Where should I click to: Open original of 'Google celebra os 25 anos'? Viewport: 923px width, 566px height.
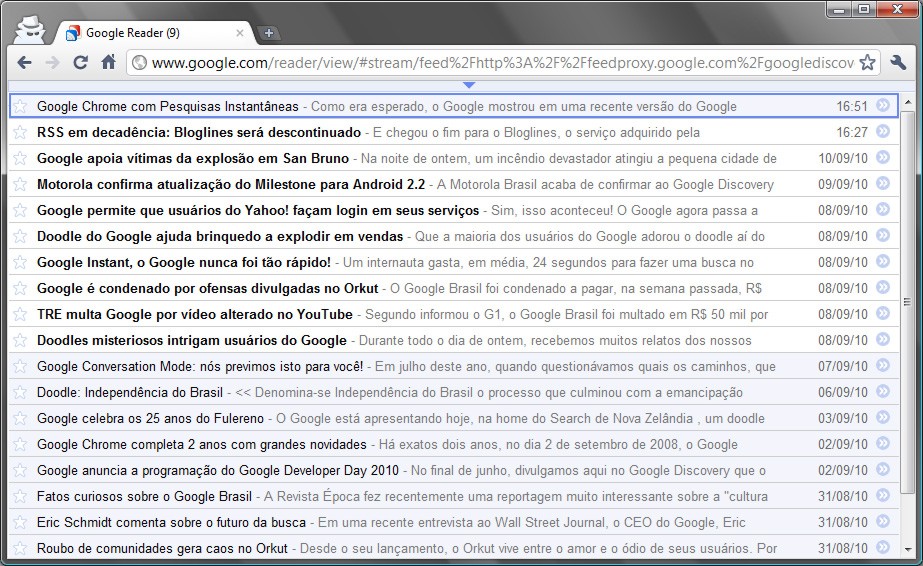pyautogui.click(x=882, y=417)
